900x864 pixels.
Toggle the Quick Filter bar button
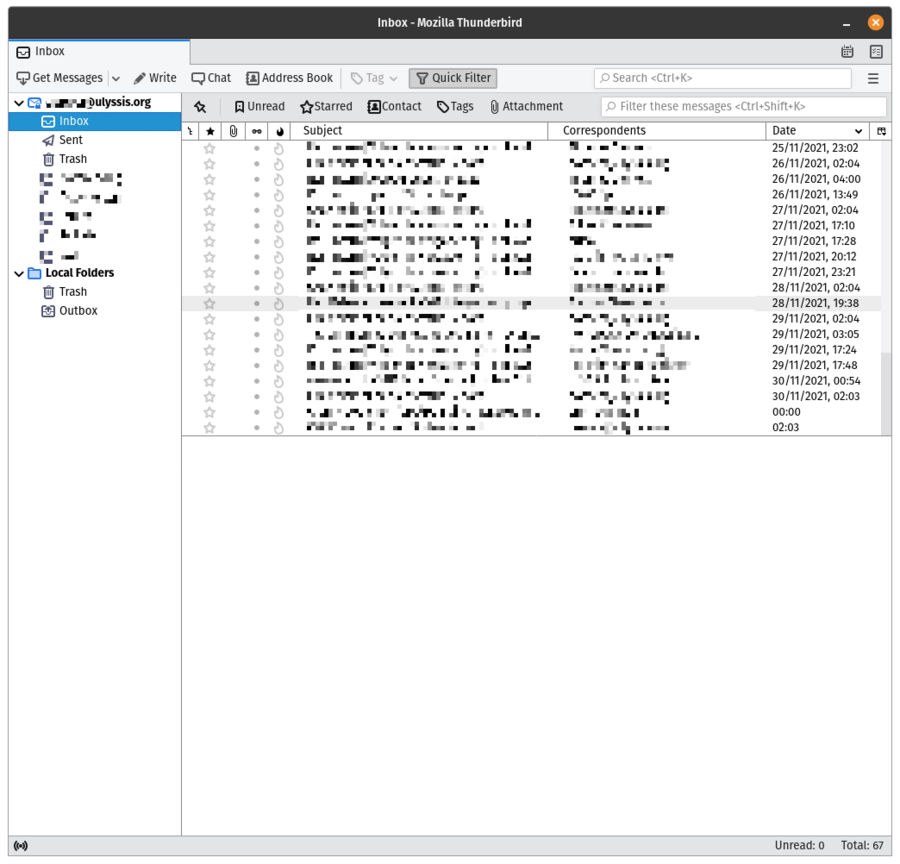452,78
